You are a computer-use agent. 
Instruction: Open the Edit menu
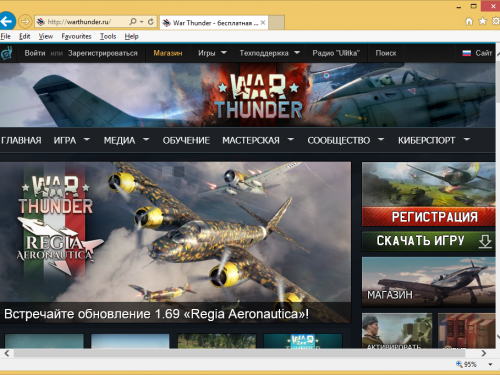(25, 36)
